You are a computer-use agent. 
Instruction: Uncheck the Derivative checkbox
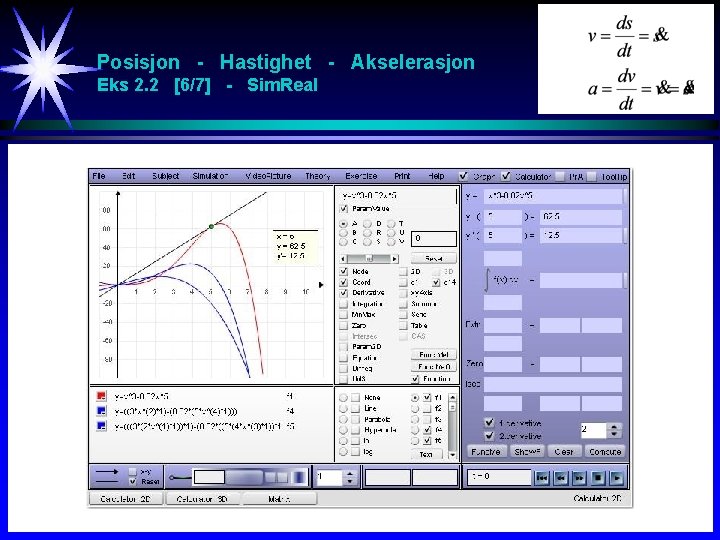(343, 292)
